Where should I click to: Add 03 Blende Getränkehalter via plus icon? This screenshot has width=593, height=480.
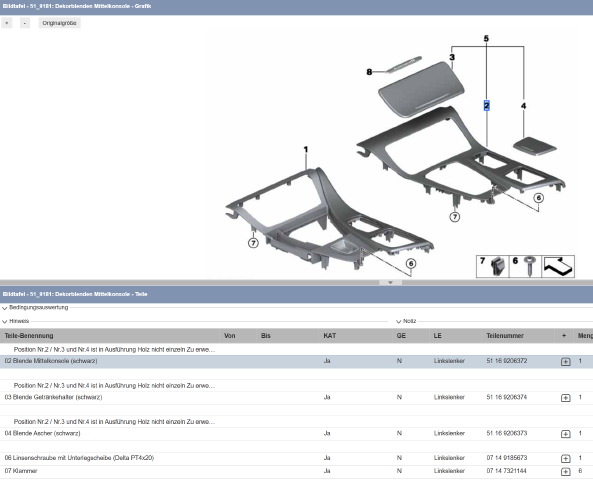coord(565,398)
